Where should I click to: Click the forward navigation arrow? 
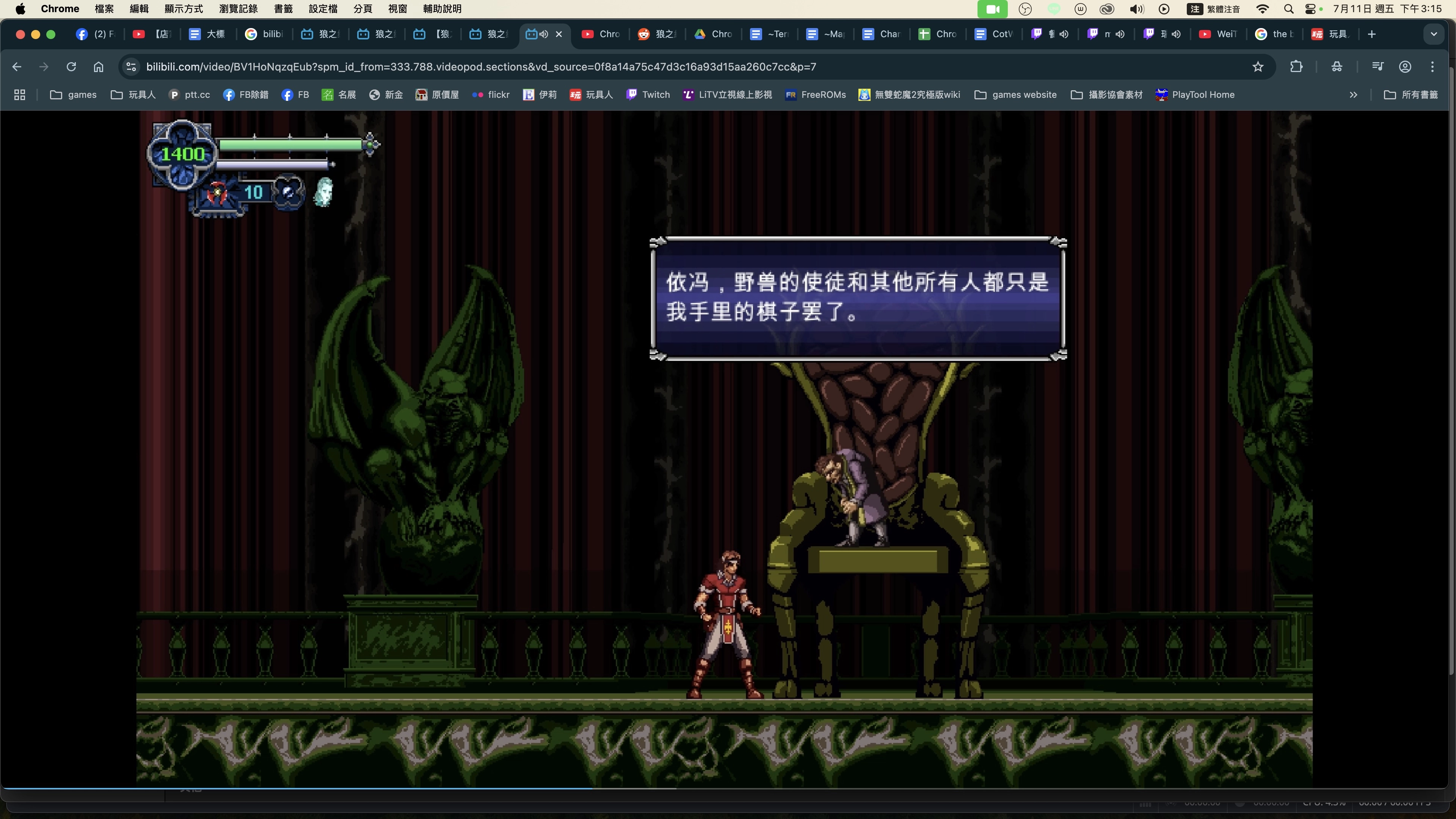coord(44,67)
